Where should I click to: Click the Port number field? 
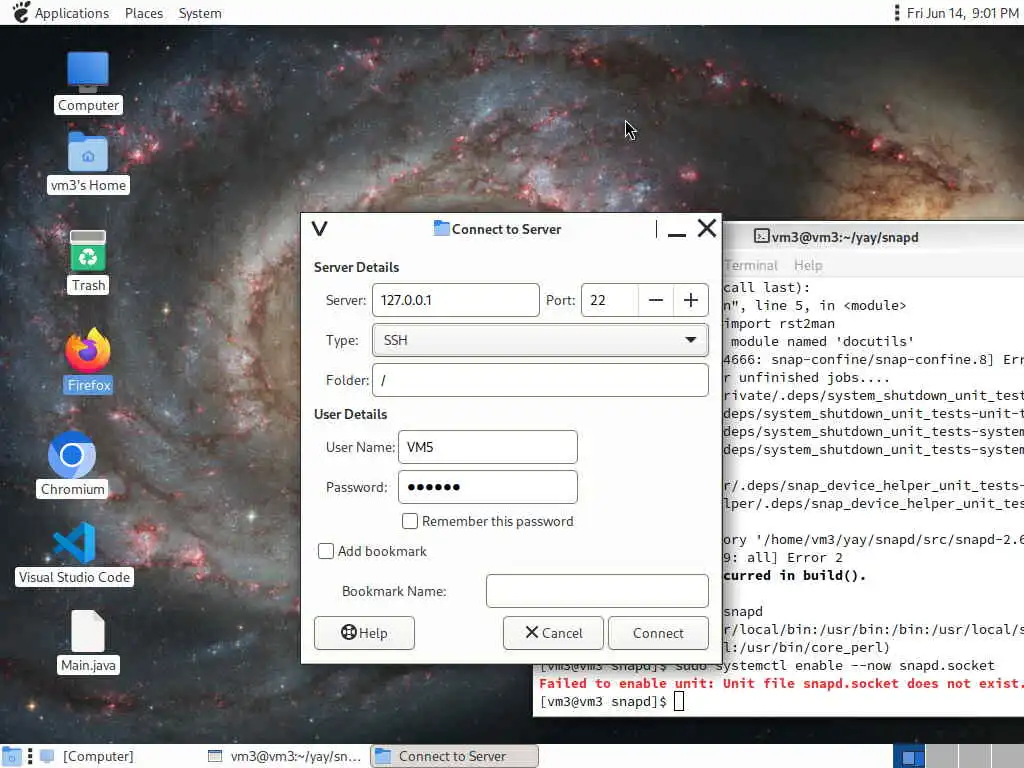609,300
